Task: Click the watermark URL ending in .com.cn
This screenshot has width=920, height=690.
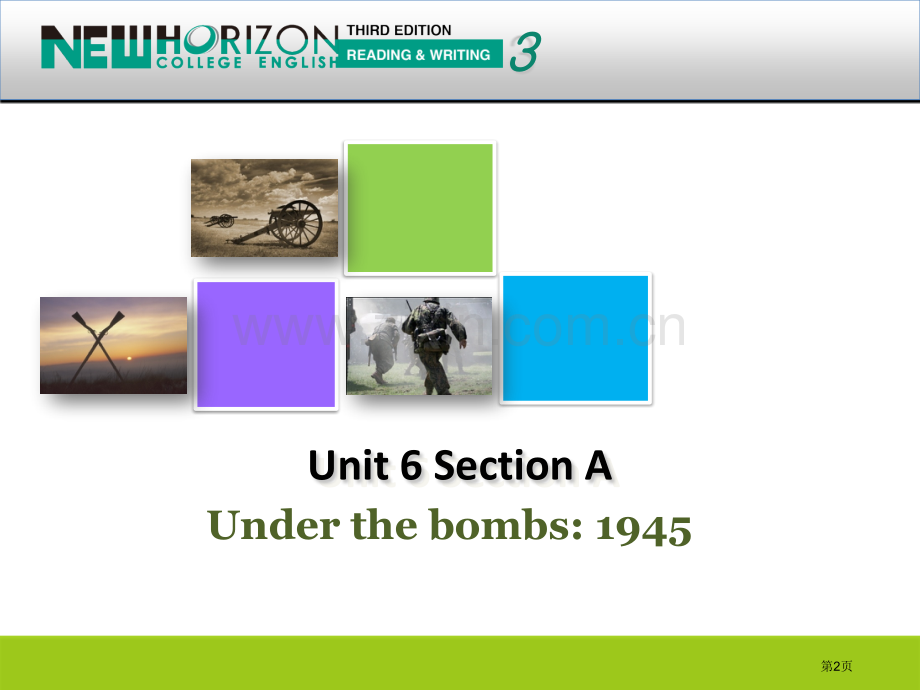Action: (600, 328)
